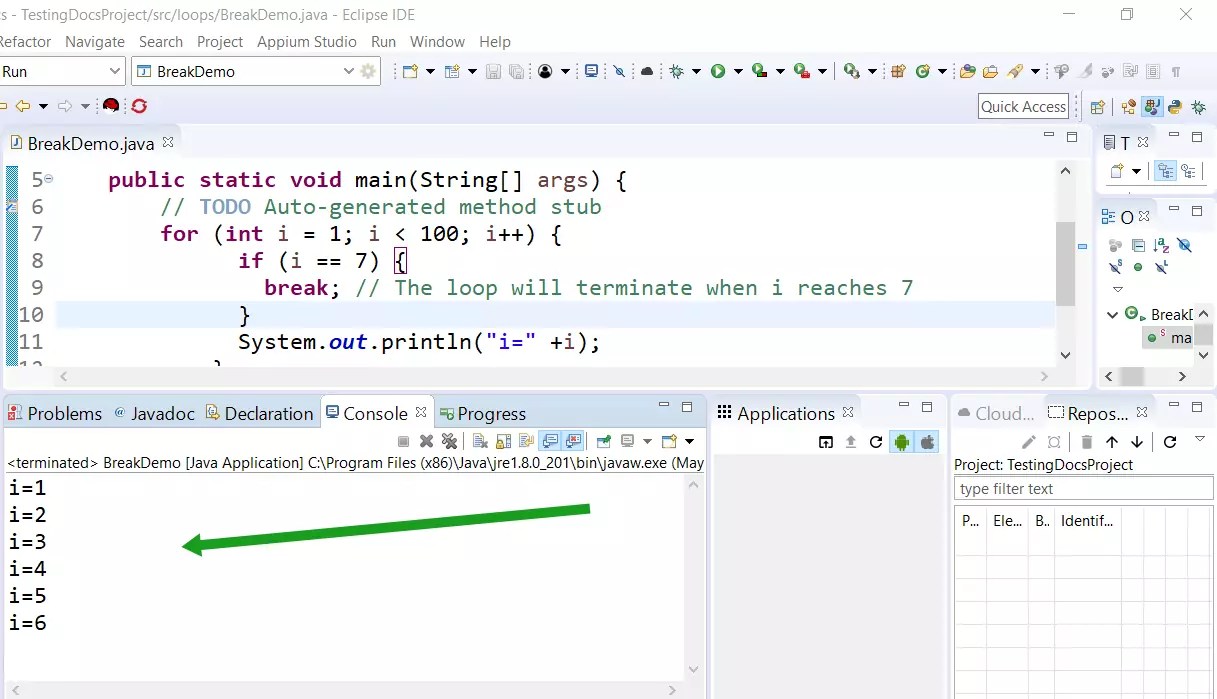
Task: Toggle Hide Fields in Outline view
Action: point(1184,245)
